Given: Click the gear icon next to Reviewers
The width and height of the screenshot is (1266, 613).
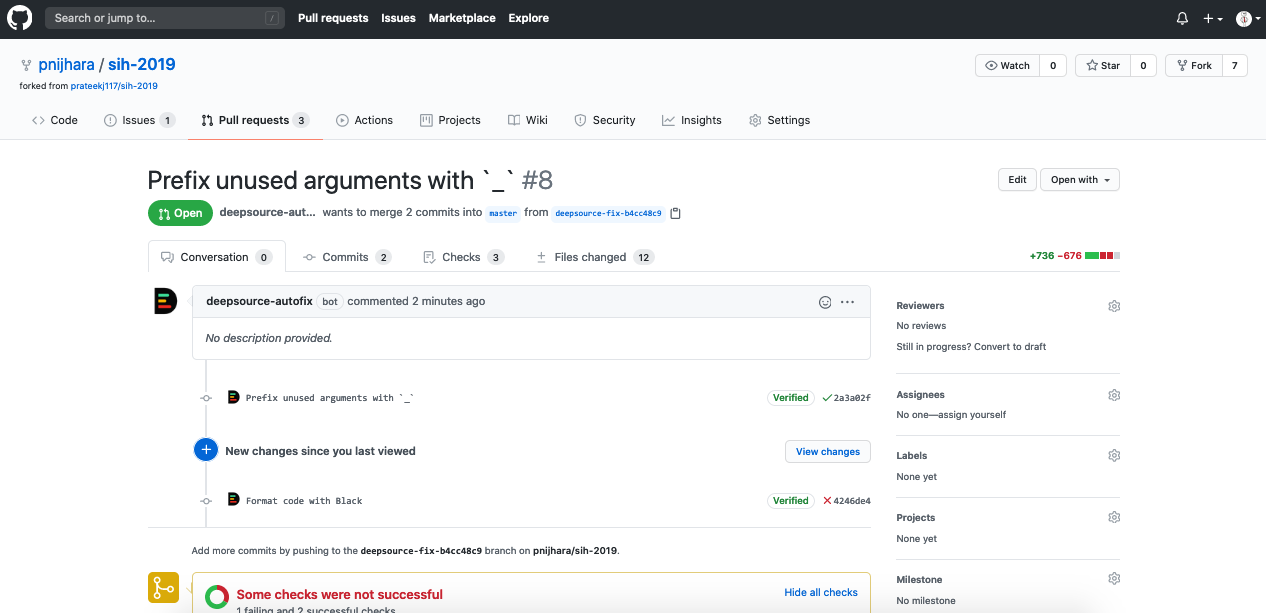Looking at the screenshot, I should tap(1114, 305).
